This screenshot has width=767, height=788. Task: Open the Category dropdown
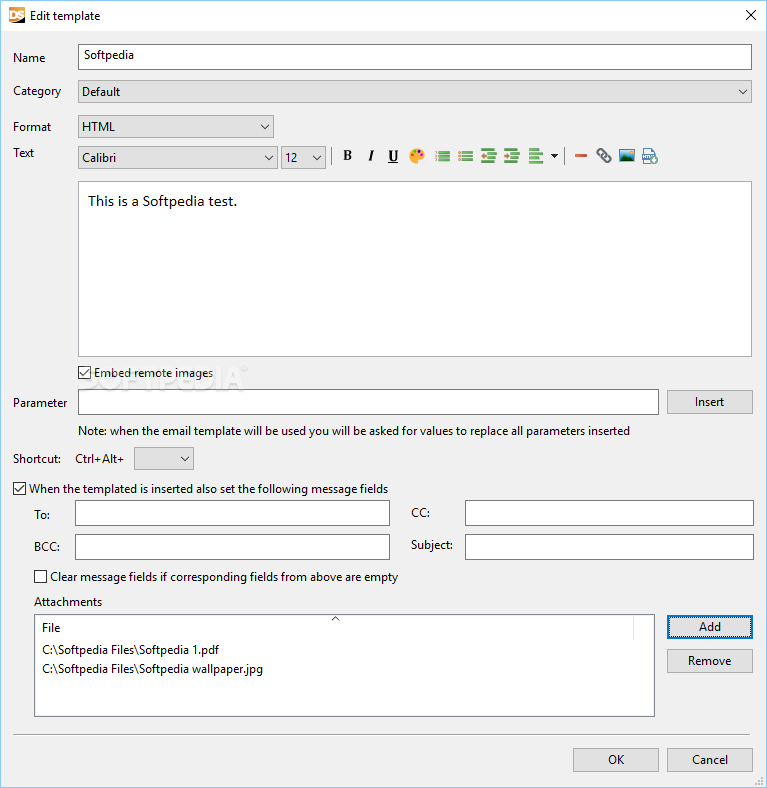pos(415,91)
